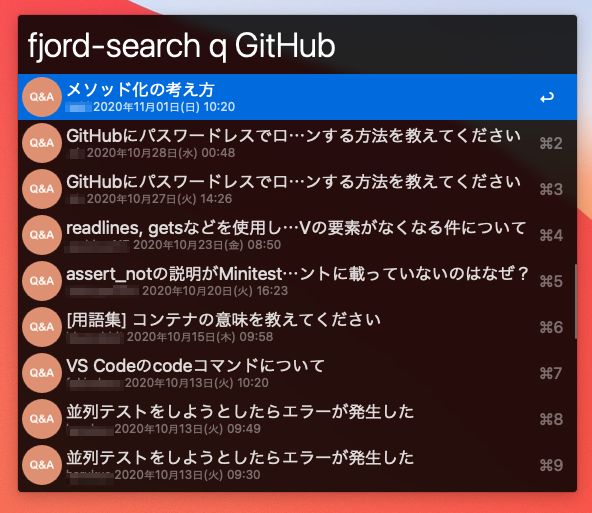Click the ⌘9 shortcut label
Screen dimensions: 592x513
click(x=551, y=466)
